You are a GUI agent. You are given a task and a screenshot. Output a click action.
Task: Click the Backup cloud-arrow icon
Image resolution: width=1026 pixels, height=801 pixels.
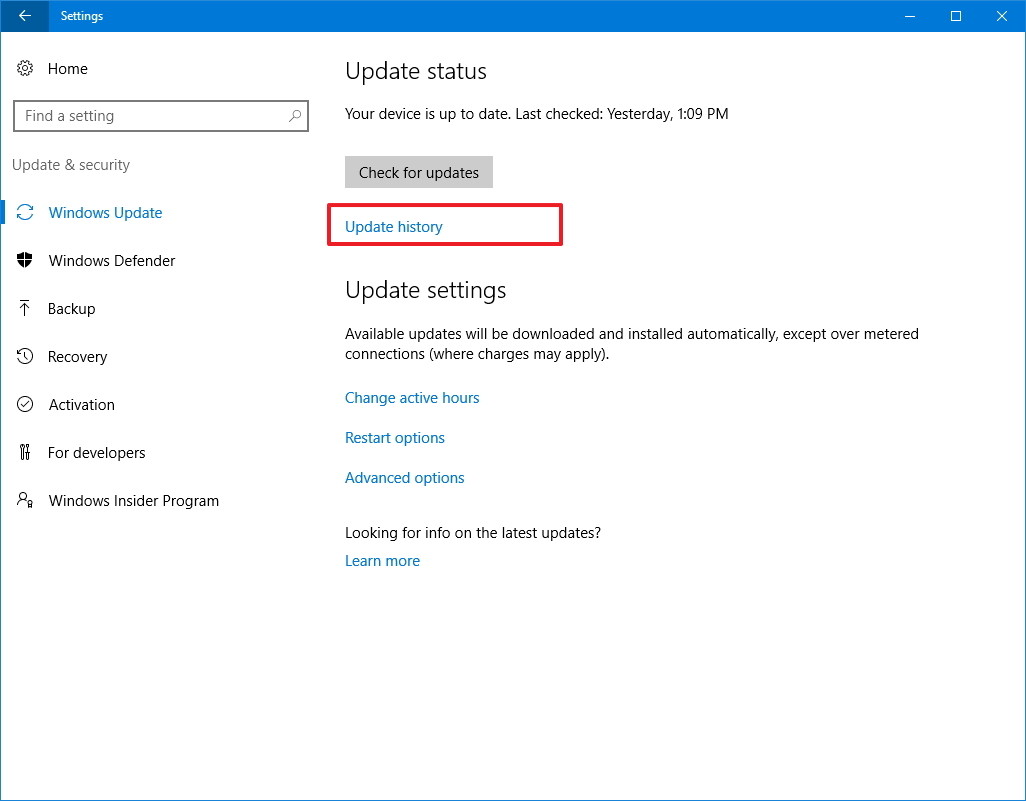coord(25,308)
